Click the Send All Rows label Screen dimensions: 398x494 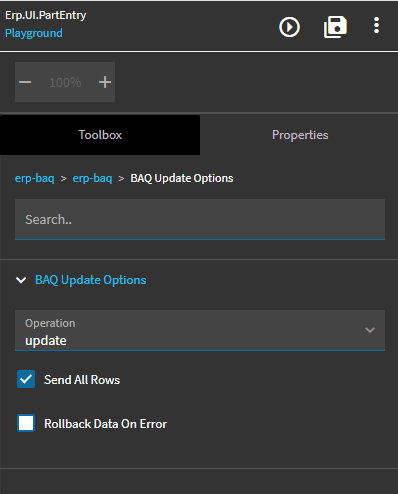(x=82, y=380)
